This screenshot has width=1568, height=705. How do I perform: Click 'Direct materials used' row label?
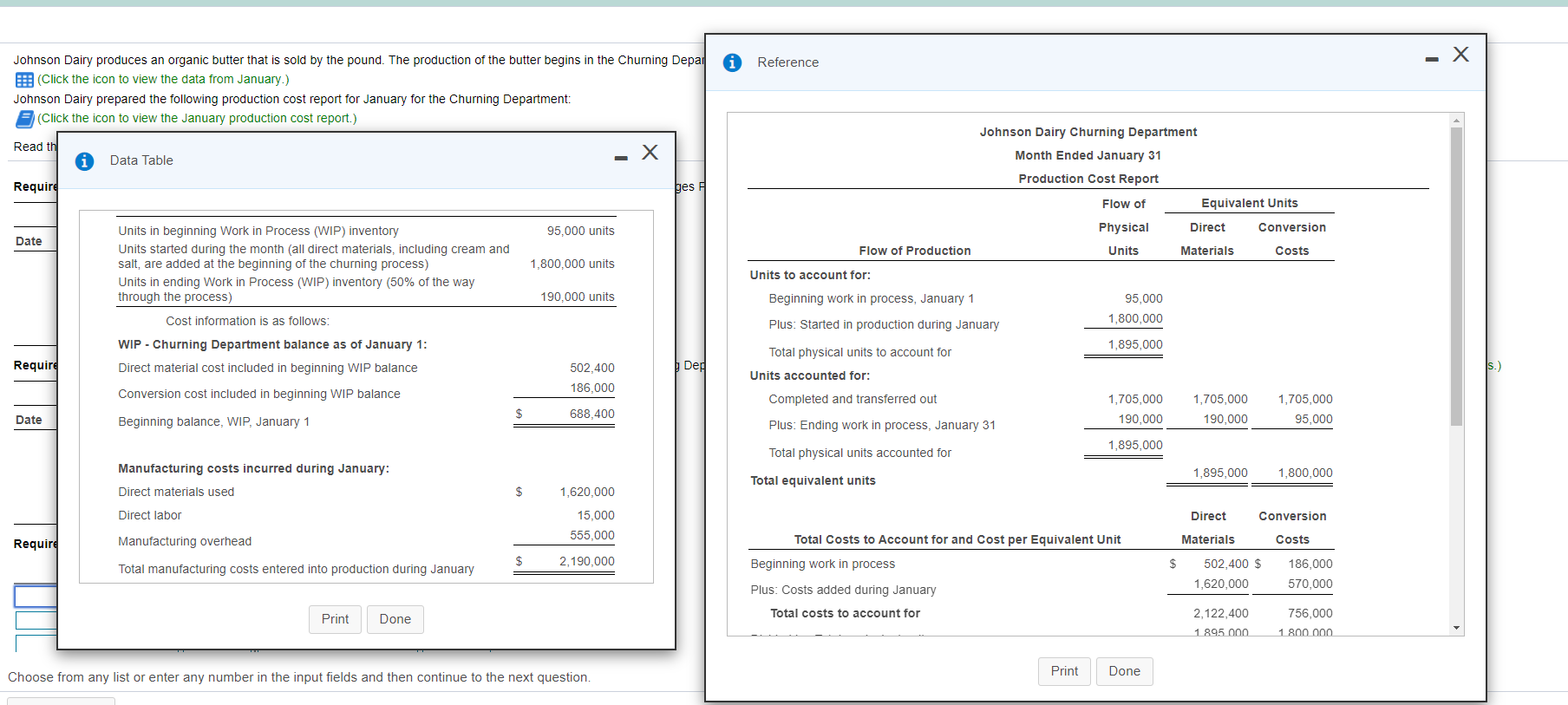point(176,492)
